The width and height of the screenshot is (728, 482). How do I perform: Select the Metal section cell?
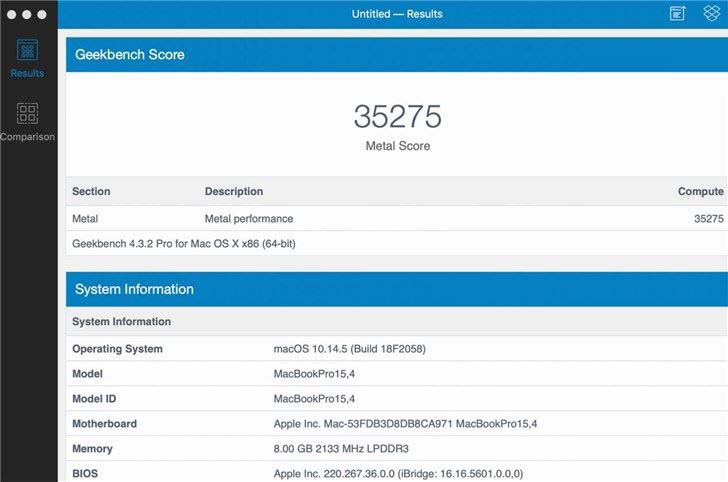coord(85,219)
